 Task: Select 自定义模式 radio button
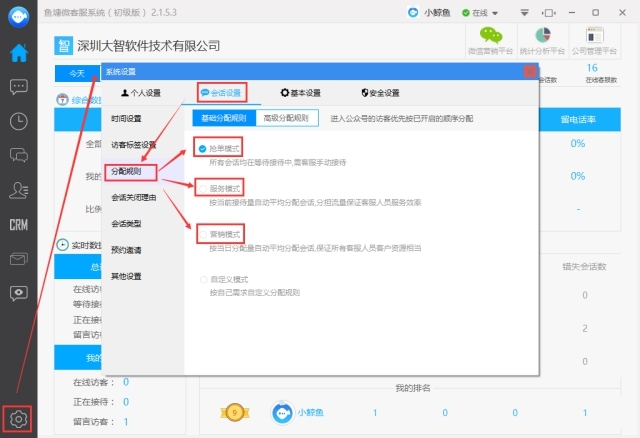tap(203, 280)
